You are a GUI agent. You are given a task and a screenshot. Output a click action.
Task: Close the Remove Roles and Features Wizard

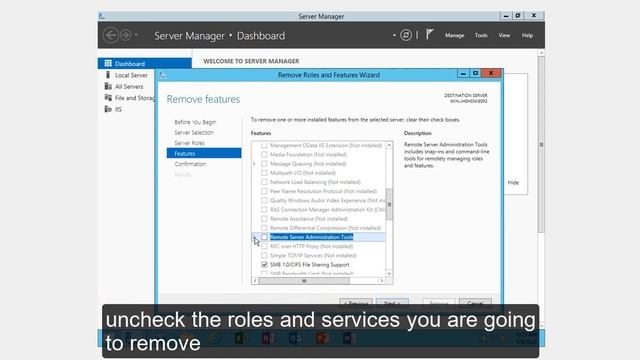tap(491, 73)
